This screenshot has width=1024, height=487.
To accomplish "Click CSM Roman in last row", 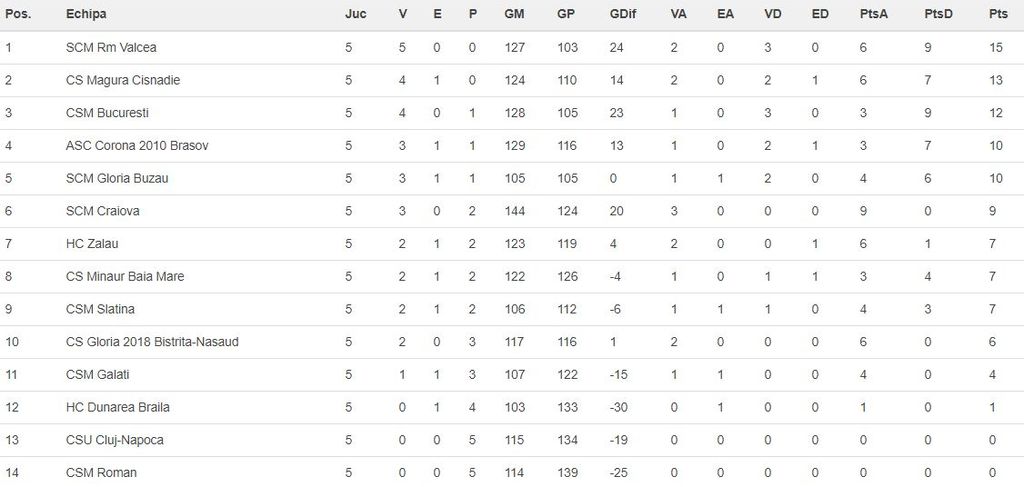I will coord(101,473).
